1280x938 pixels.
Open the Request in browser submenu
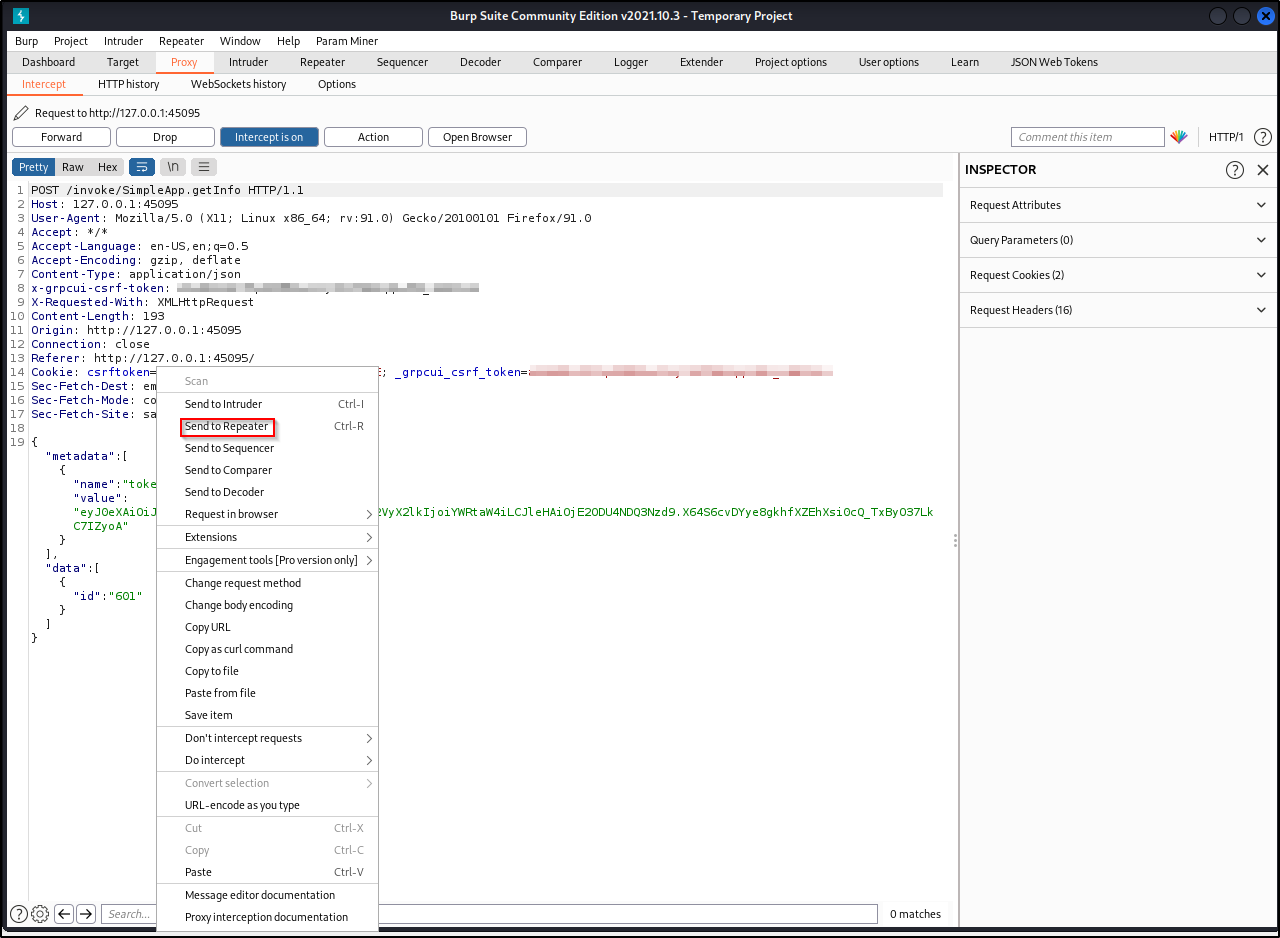[267, 514]
